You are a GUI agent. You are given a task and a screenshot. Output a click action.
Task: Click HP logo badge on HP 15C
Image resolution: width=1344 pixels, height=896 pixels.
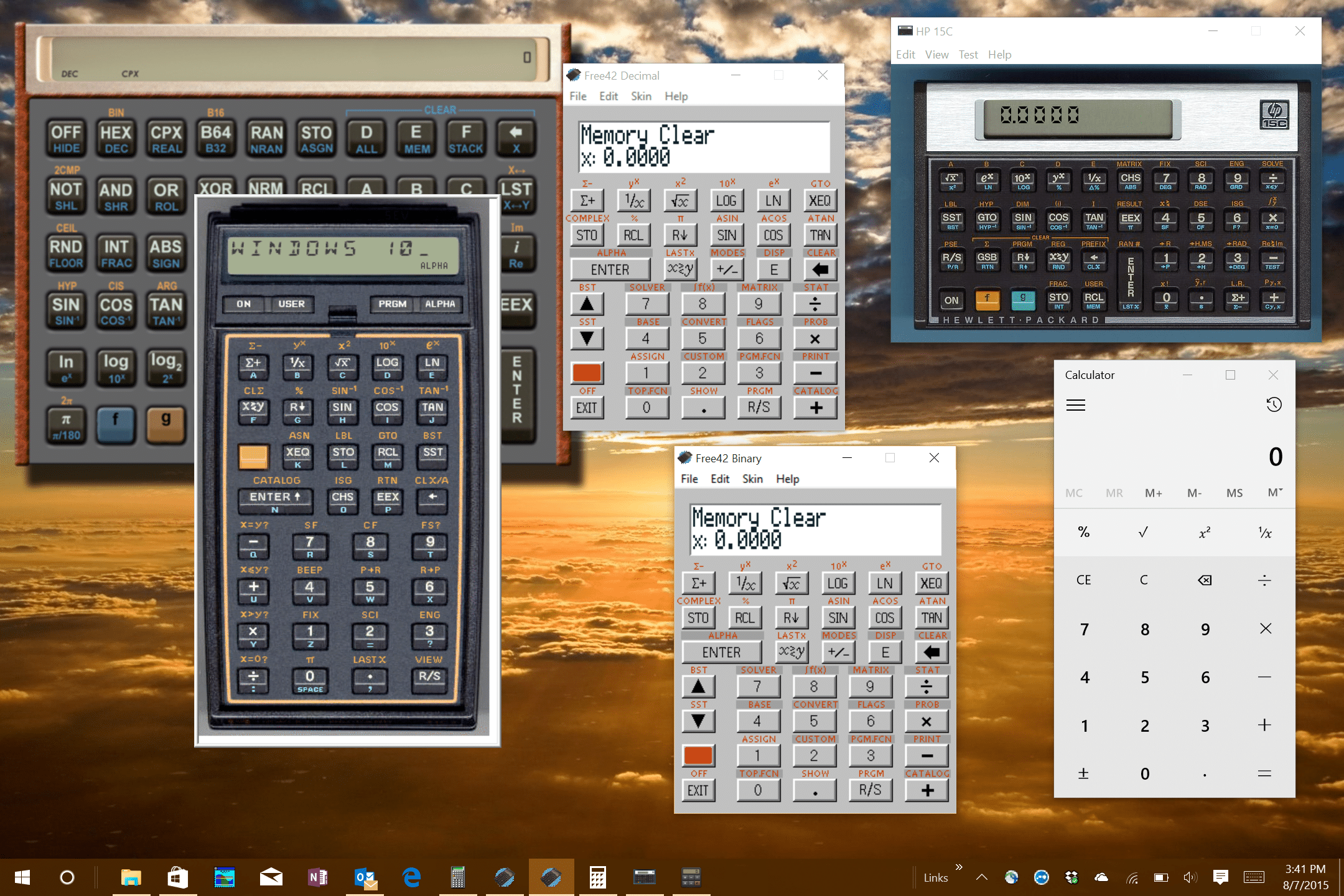pos(1274,114)
